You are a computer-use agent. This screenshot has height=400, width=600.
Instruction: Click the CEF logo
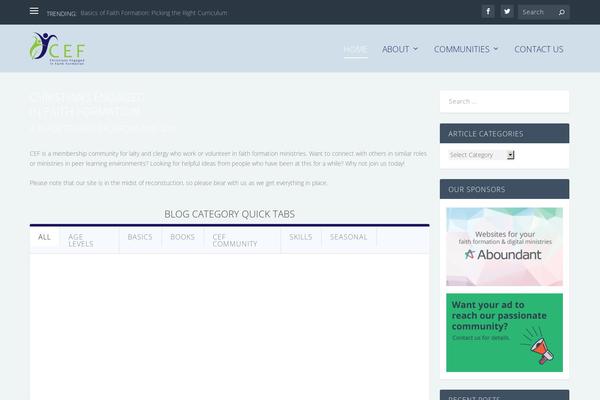pyautogui.click(x=57, y=49)
